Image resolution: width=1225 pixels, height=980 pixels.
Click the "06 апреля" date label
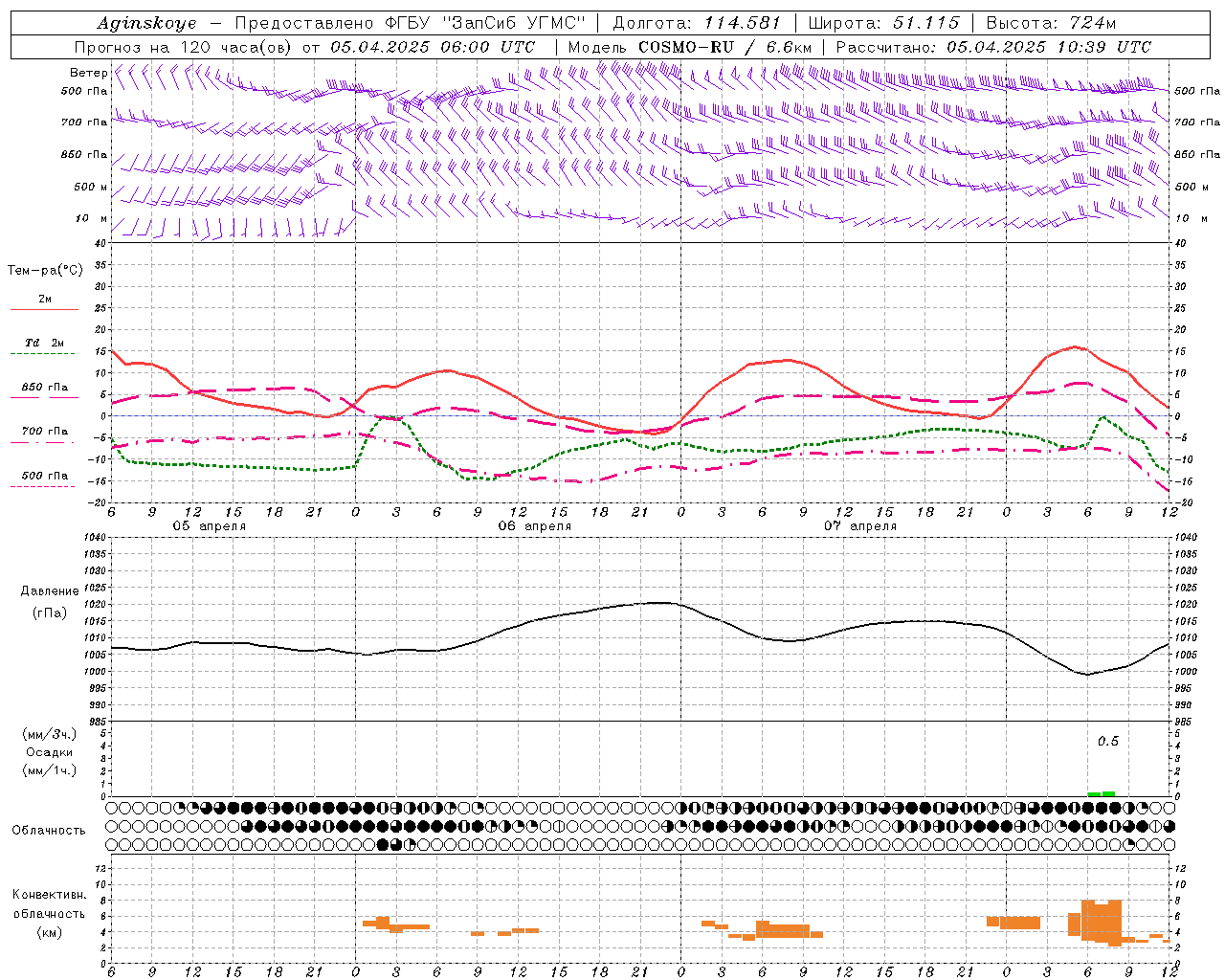point(535,526)
